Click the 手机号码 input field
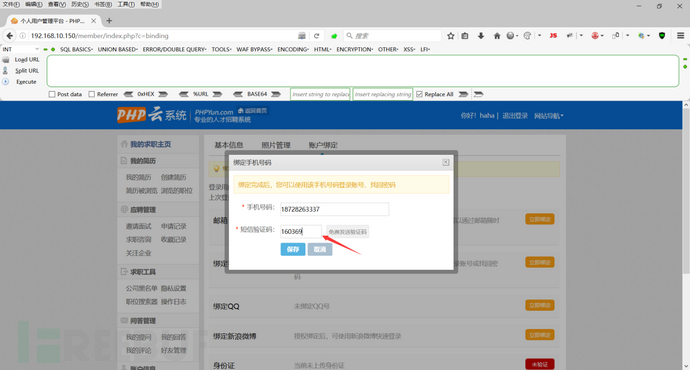This screenshot has height=370, width=690. (334, 209)
